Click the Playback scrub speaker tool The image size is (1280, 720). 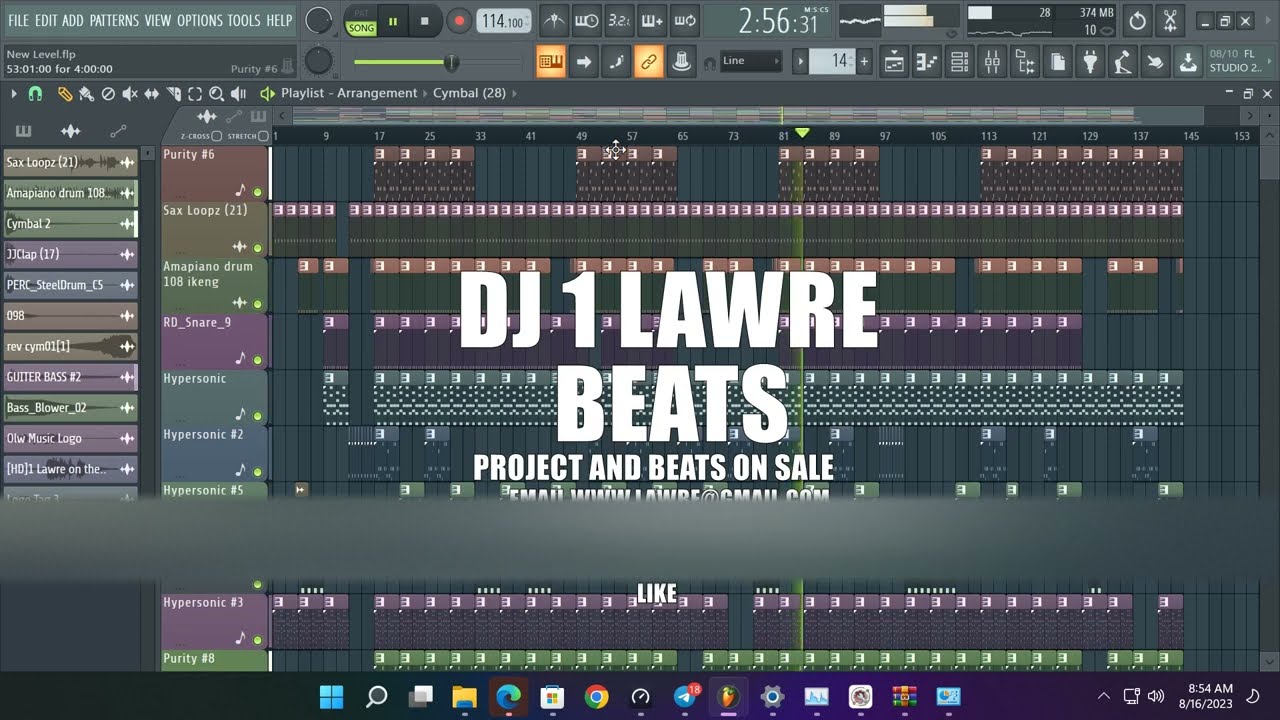pos(238,93)
